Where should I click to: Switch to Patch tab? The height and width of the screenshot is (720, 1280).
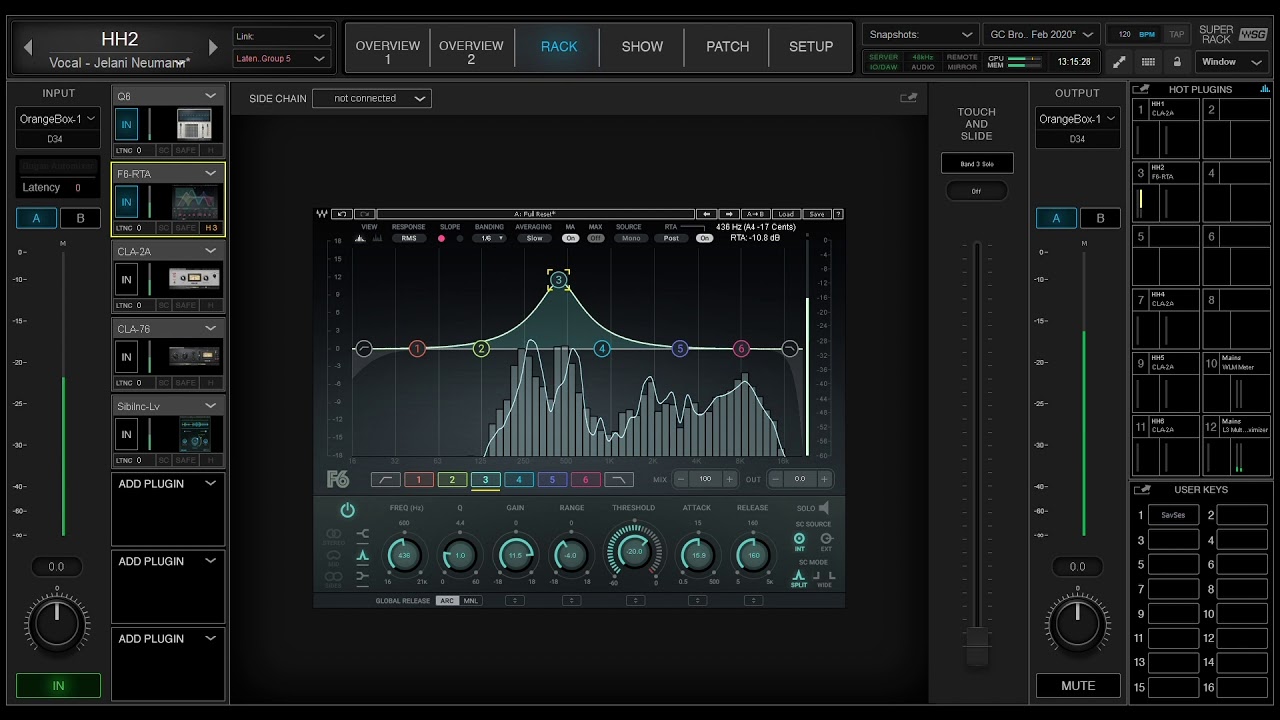pos(727,47)
